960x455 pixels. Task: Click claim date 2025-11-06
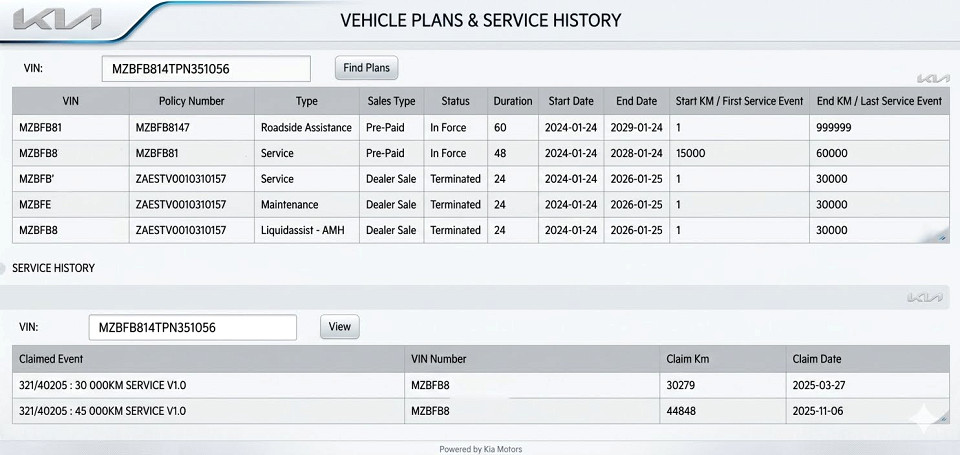(817, 411)
